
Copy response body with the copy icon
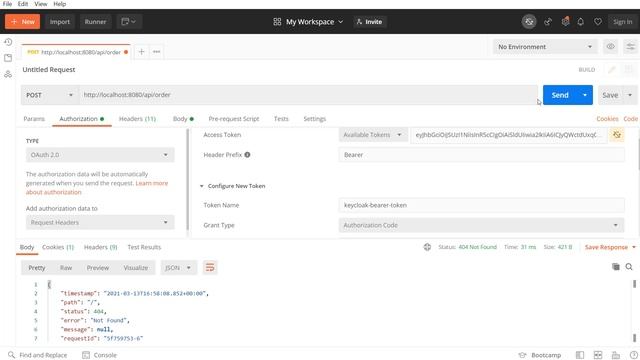(x=616, y=267)
